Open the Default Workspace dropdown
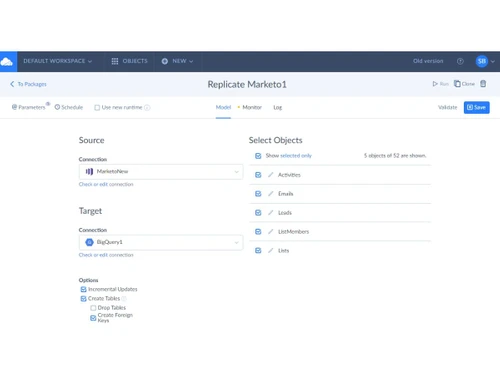500x375 pixels. 57,61
